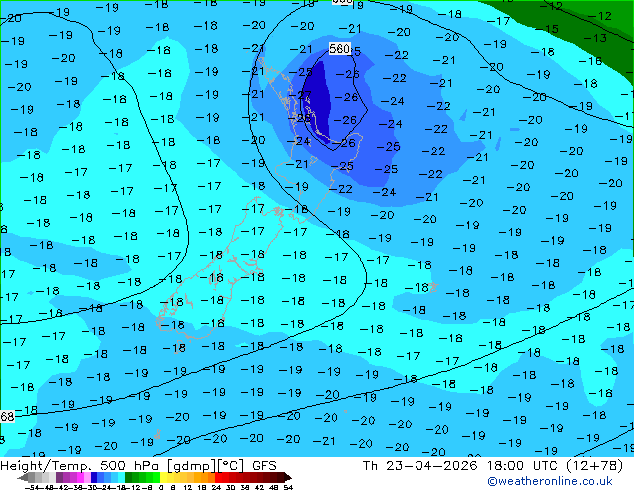
Task: Click the '500 hPa' level text
Action: (x=130, y=466)
